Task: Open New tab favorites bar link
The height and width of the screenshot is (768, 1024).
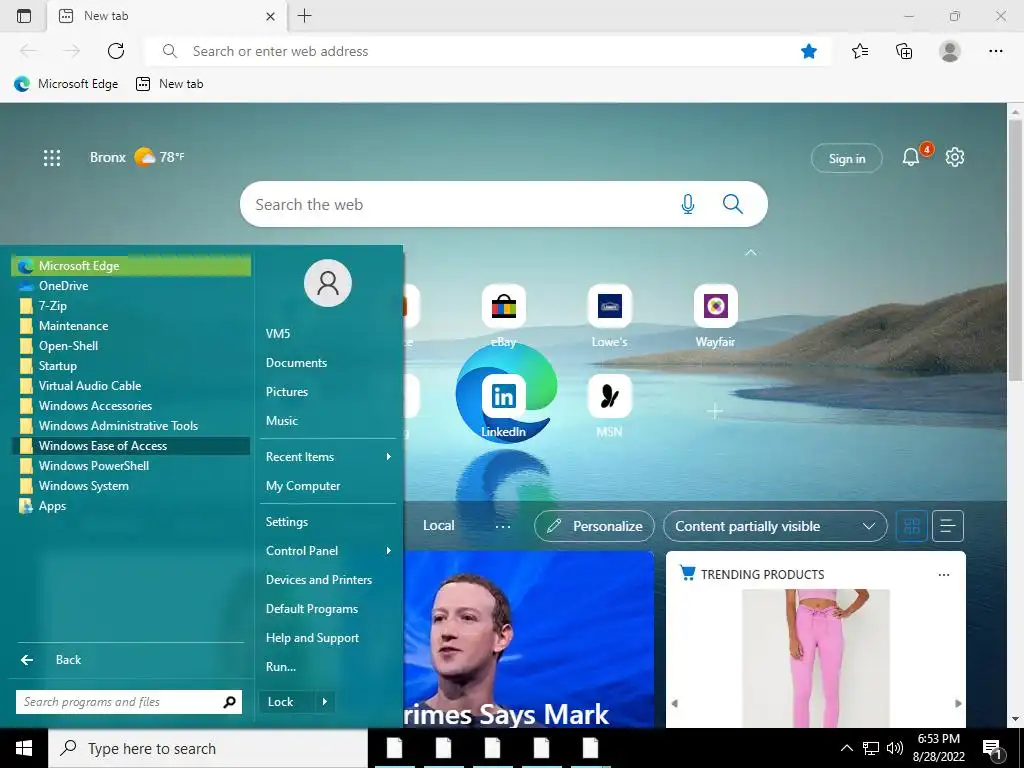Action: pyautogui.click(x=170, y=84)
